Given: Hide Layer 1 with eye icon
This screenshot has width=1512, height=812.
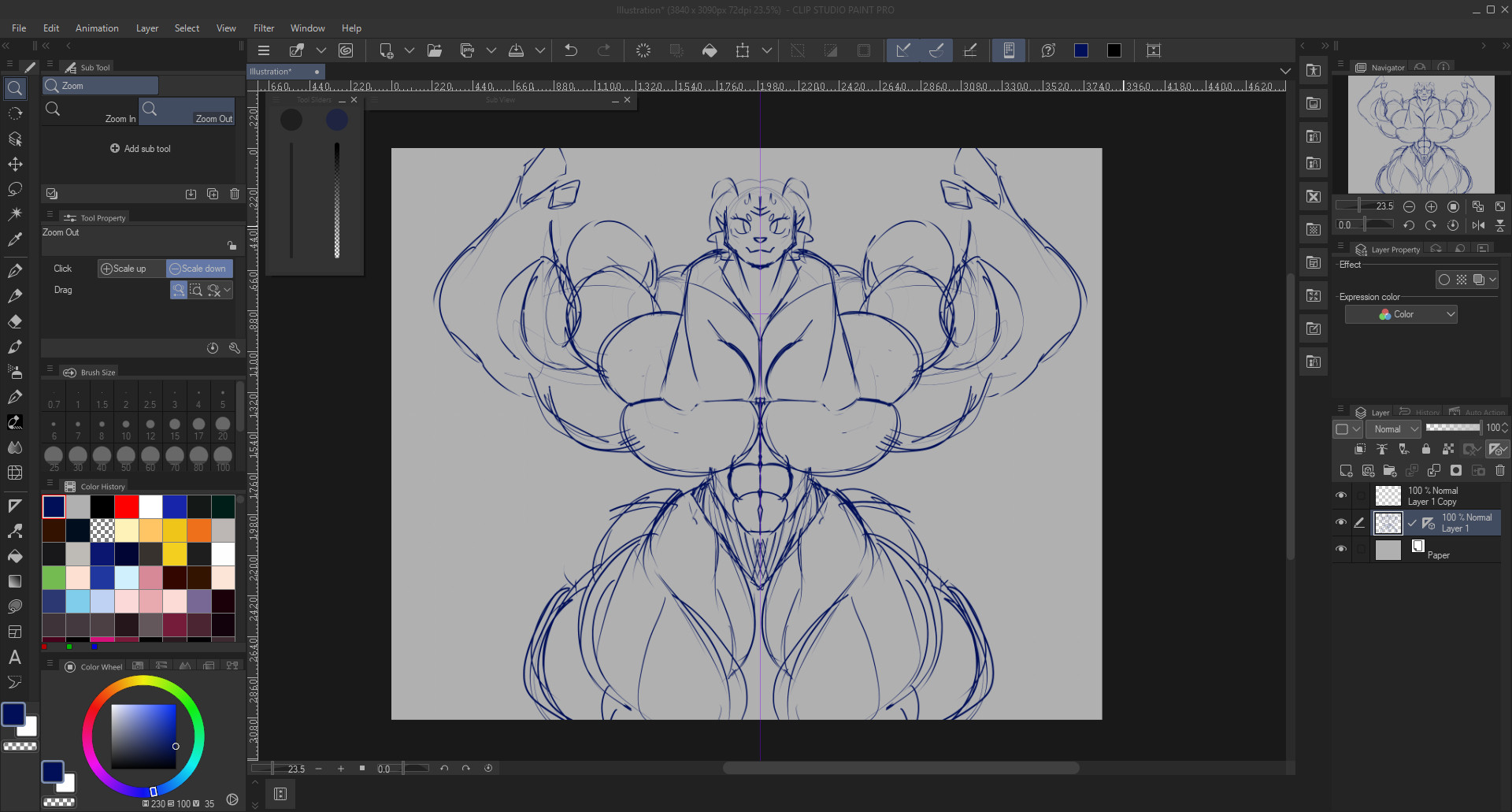Looking at the screenshot, I should pos(1341,522).
